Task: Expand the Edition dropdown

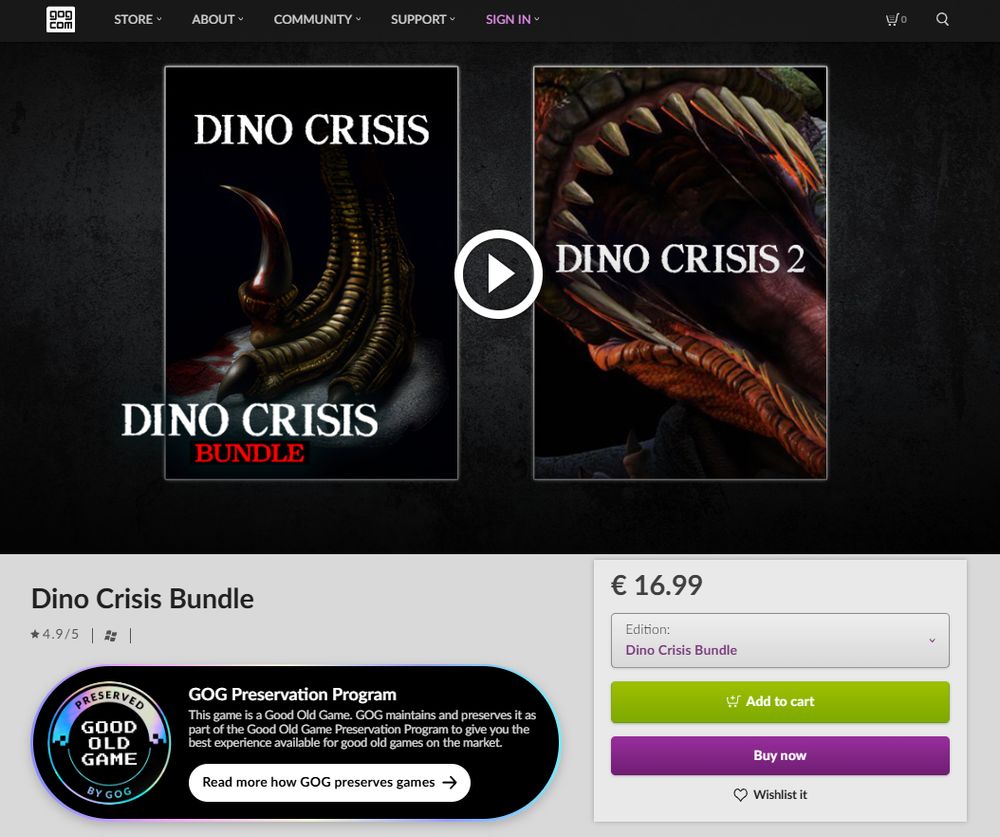Action: point(779,640)
